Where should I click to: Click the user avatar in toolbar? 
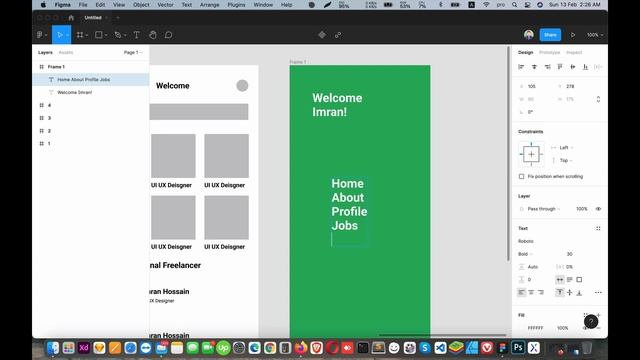(x=529, y=35)
